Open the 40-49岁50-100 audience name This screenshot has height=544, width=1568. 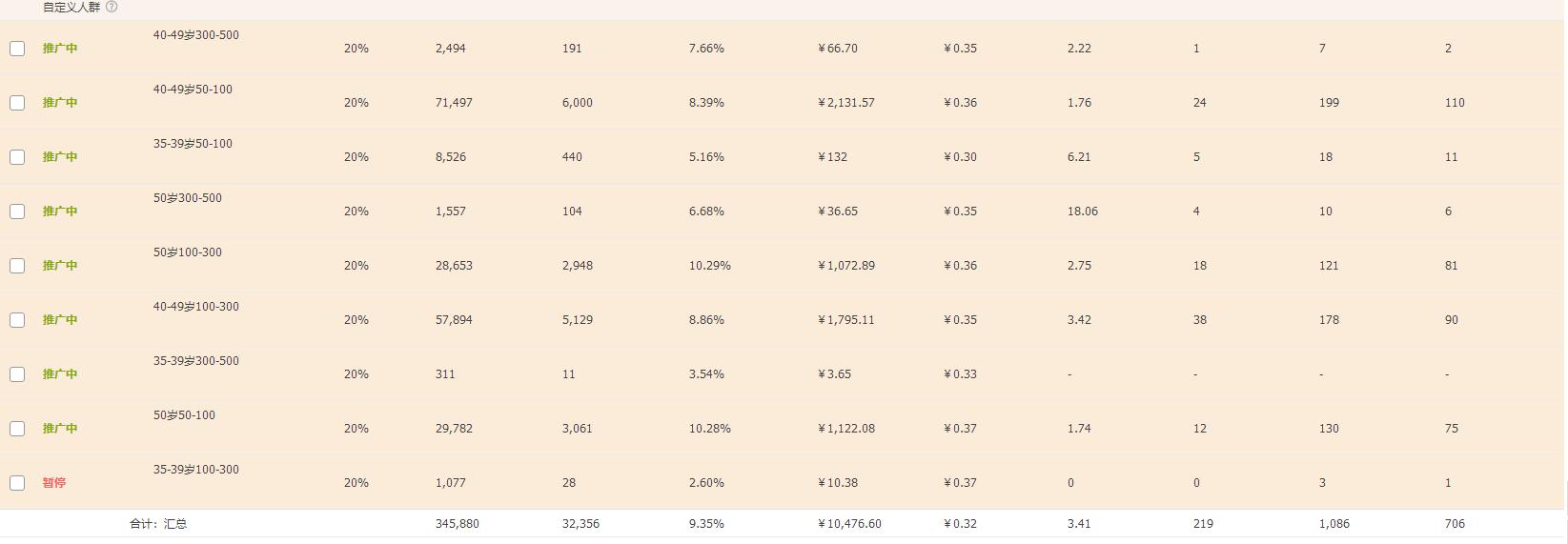[x=193, y=90]
